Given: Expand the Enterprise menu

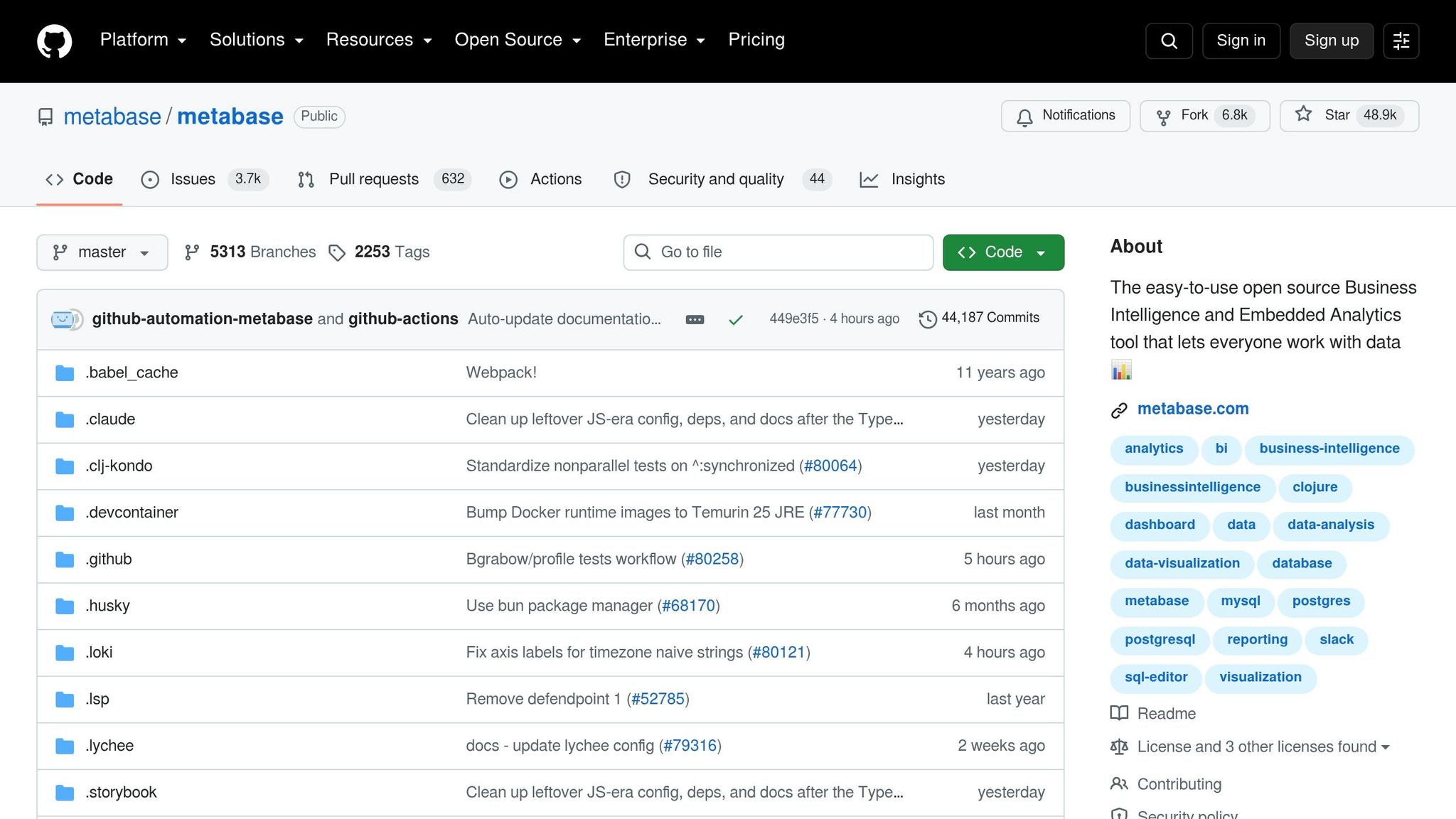Looking at the screenshot, I should 654,40.
